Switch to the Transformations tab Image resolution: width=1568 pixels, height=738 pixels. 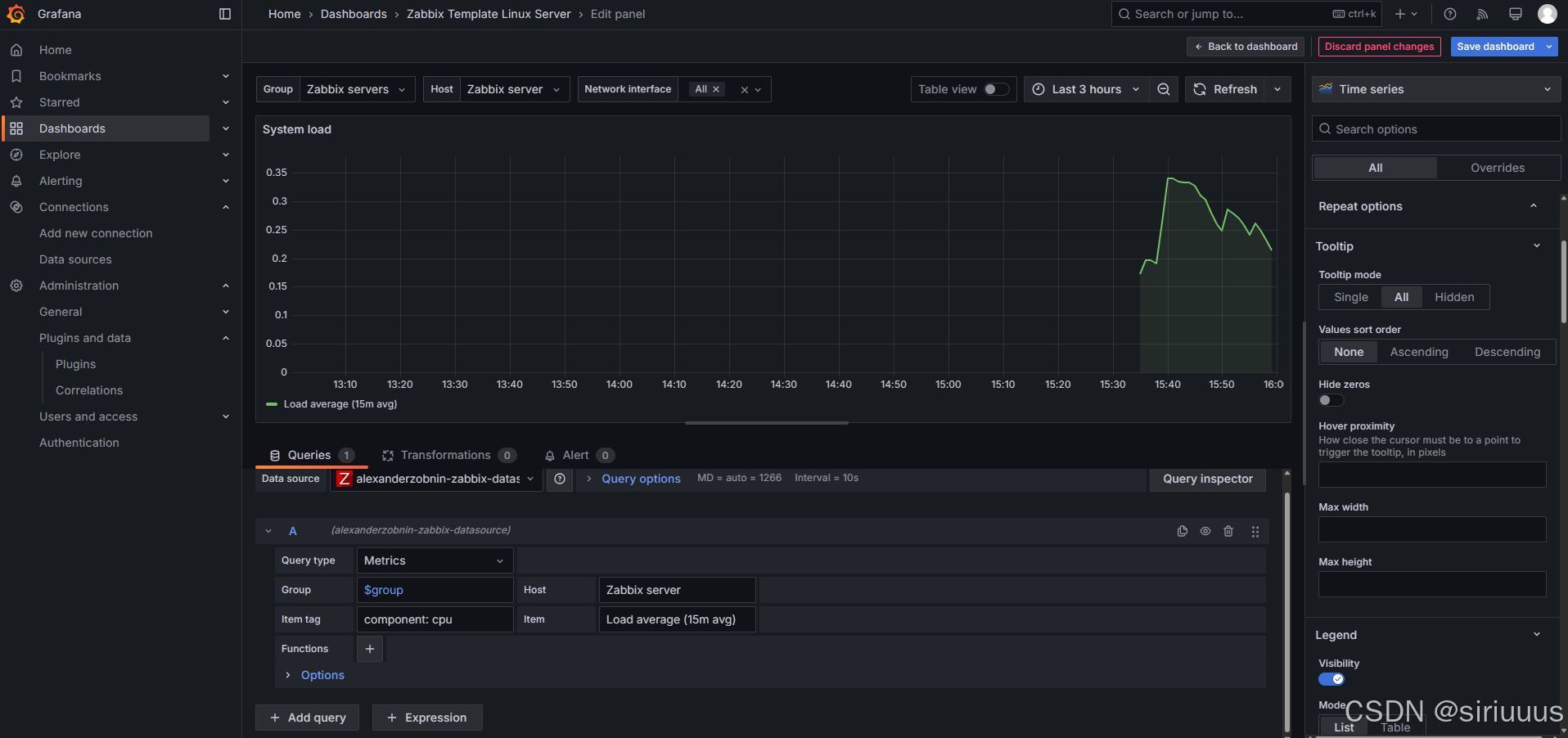[x=448, y=455]
